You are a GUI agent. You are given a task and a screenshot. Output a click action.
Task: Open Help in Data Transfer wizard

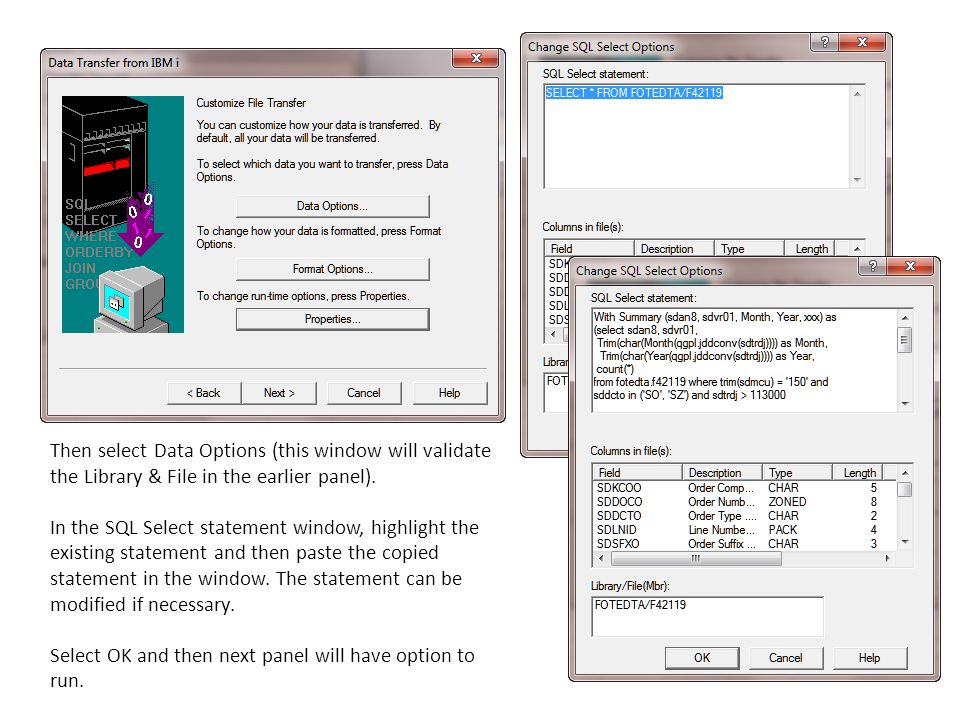pos(449,393)
